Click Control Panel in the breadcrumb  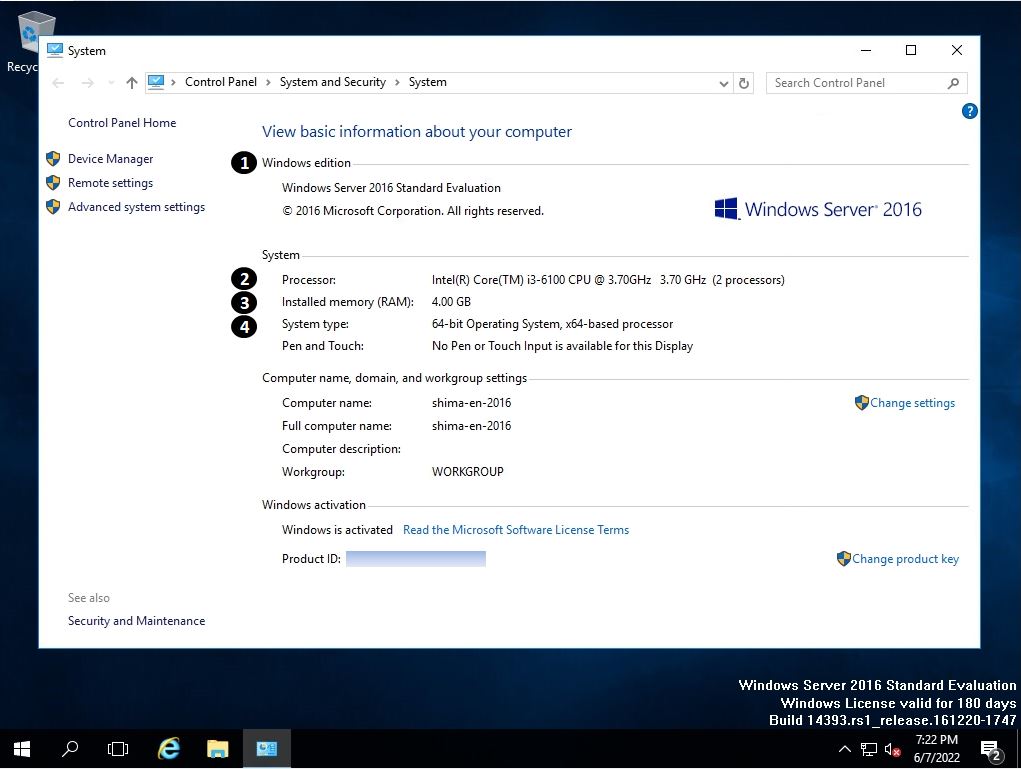point(221,82)
